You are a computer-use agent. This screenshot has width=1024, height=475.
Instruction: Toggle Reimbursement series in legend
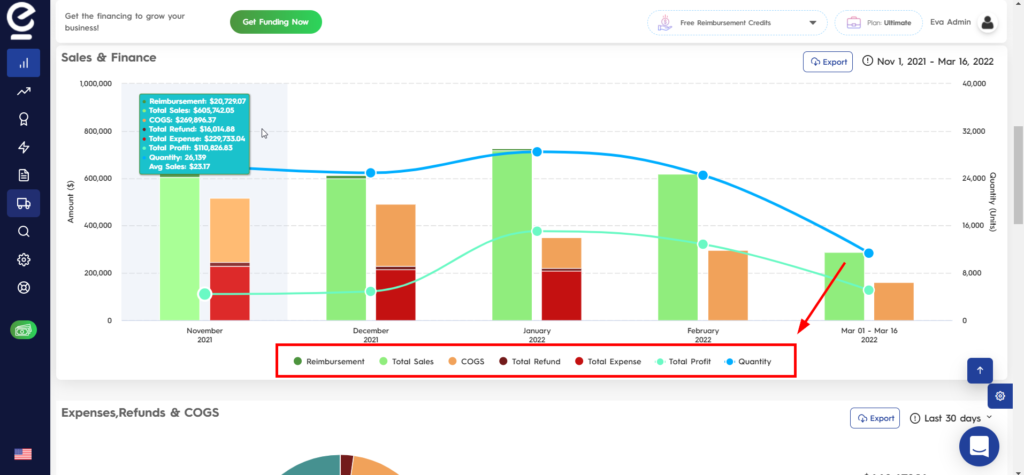(329, 361)
